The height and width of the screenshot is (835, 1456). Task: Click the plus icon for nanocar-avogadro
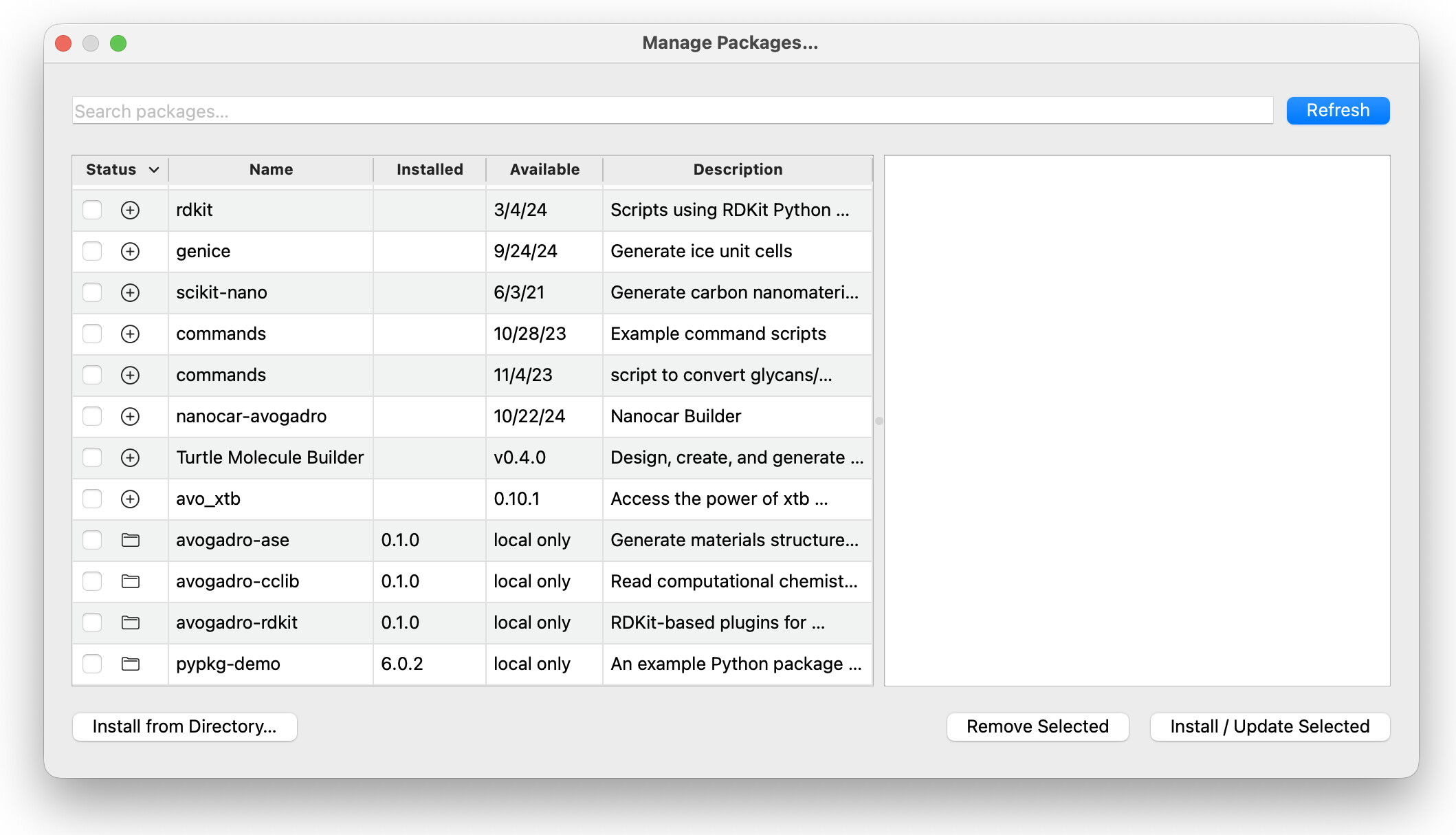coord(130,416)
